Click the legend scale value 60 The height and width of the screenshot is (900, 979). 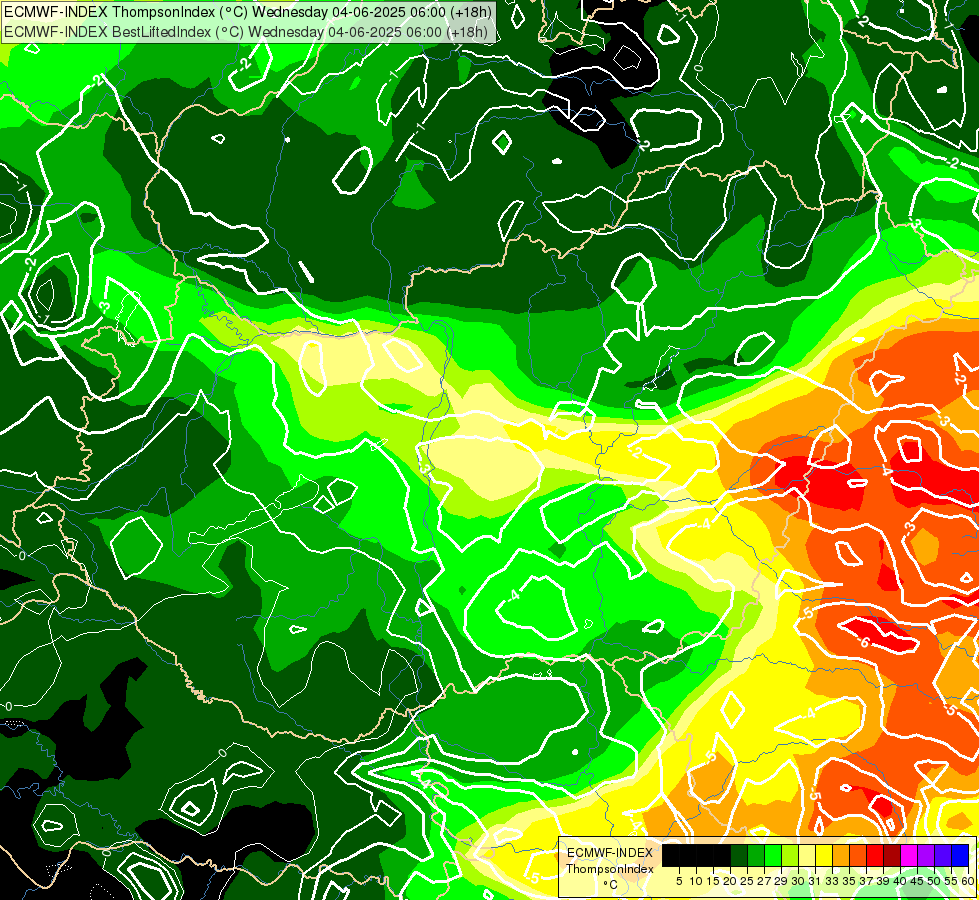click(x=968, y=881)
